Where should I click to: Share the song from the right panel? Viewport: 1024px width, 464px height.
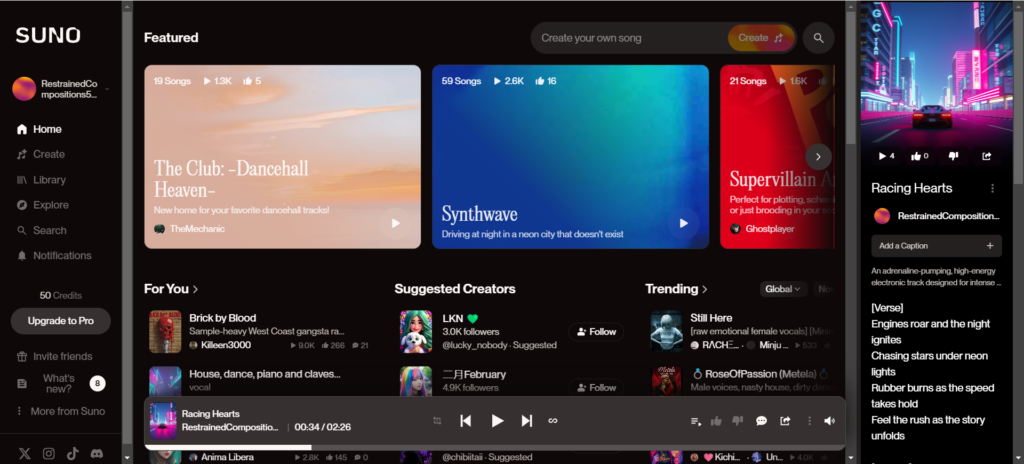tap(987, 156)
